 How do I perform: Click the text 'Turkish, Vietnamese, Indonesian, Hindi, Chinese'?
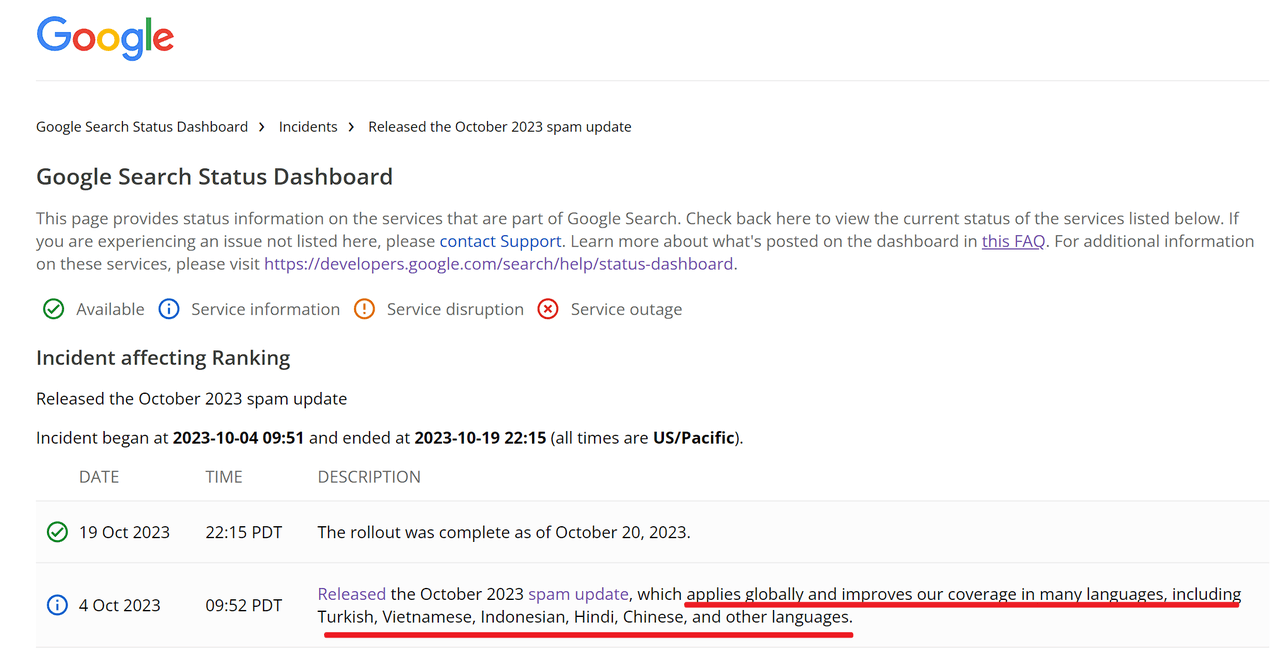(502, 617)
